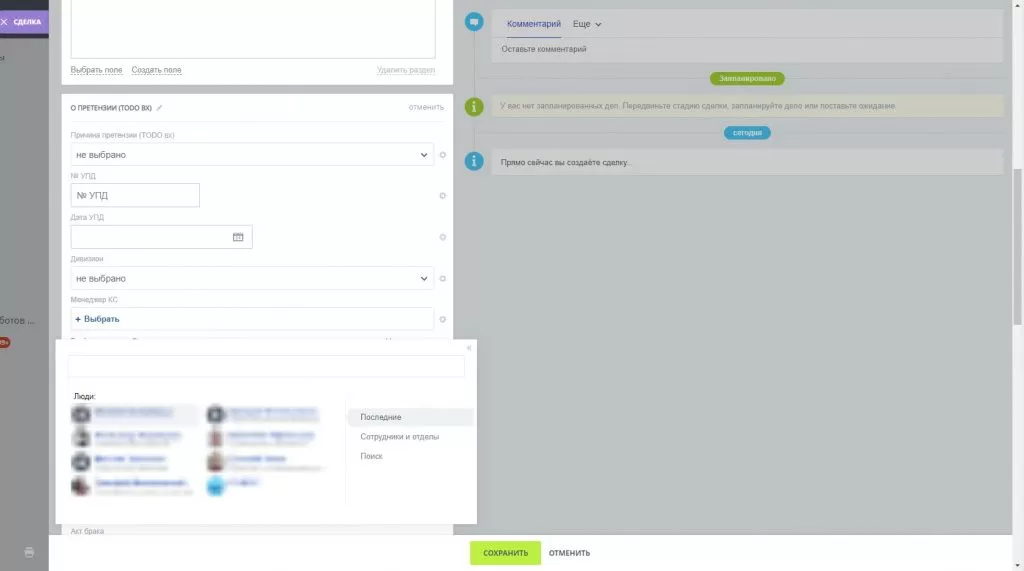The height and width of the screenshot is (571, 1024).
Task: Close the people selector popup
Action: pyautogui.click(x=469, y=348)
